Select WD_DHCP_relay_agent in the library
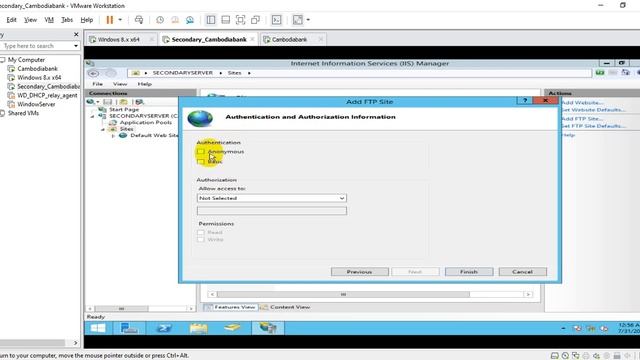This screenshot has height=360, width=640. point(47,95)
